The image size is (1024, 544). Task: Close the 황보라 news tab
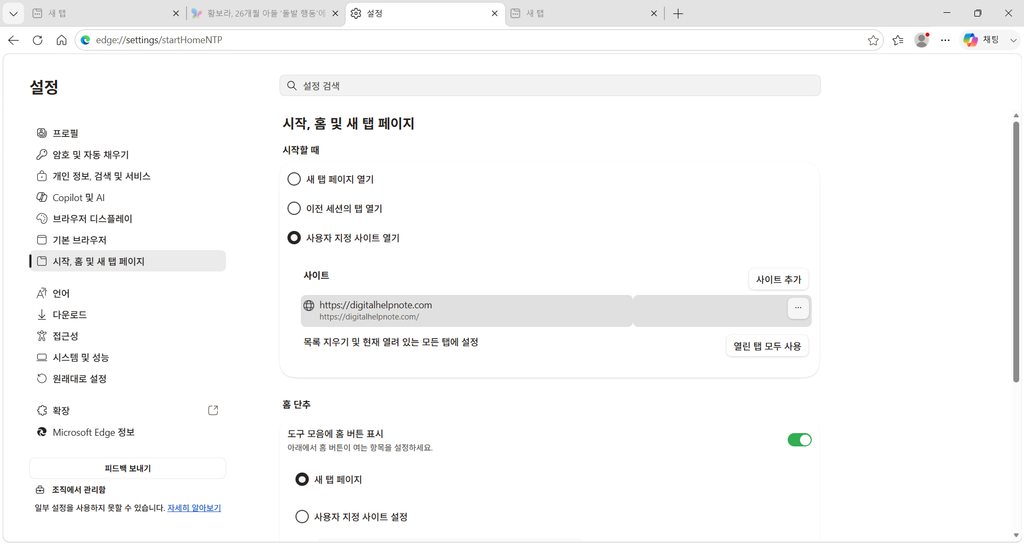pyautogui.click(x=335, y=13)
